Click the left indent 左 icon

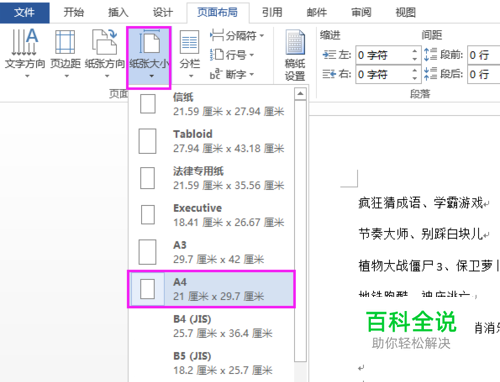329,55
